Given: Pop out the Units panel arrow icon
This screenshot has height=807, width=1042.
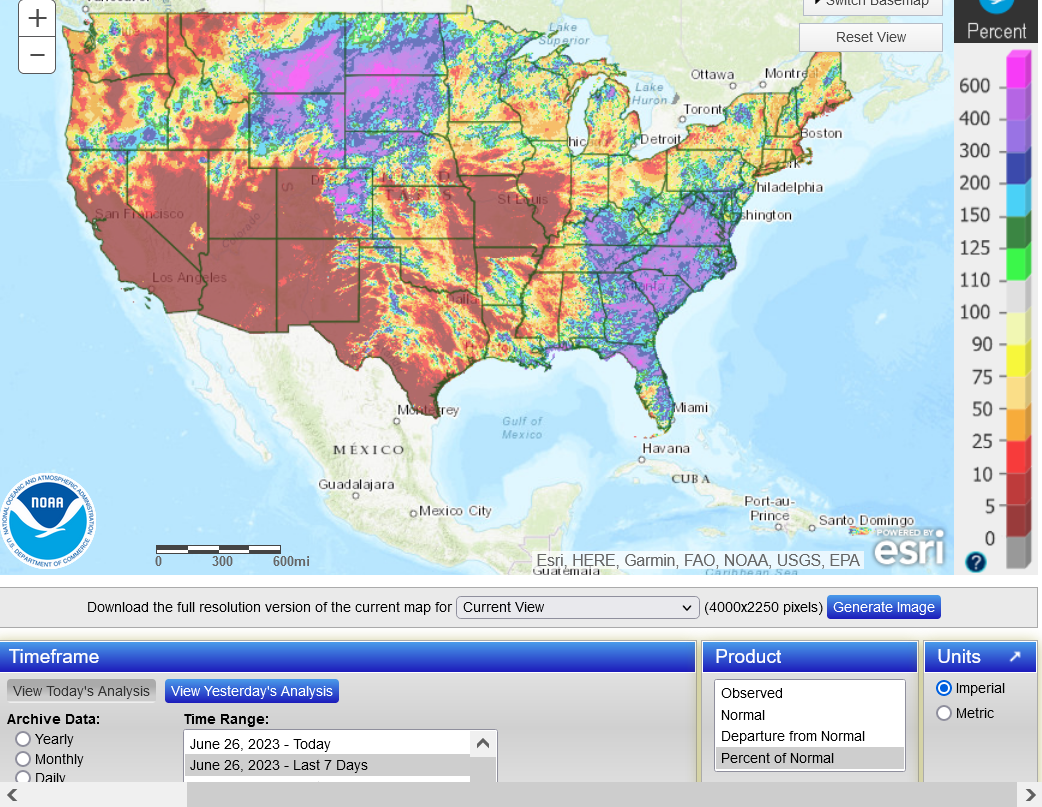Looking at the screenshot, I should [1015, 657].
